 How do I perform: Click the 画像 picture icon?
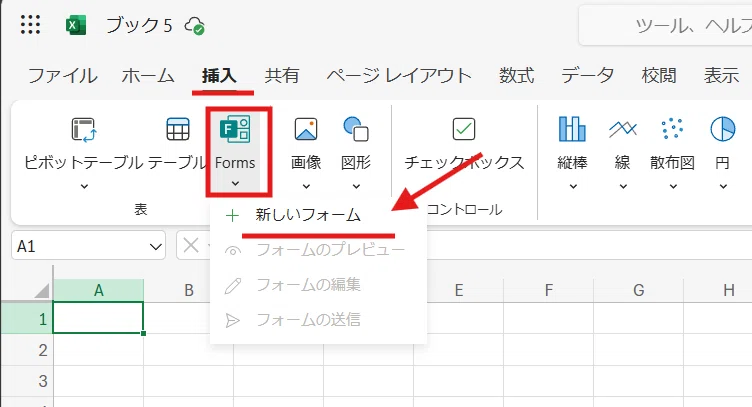click(306, 129)
